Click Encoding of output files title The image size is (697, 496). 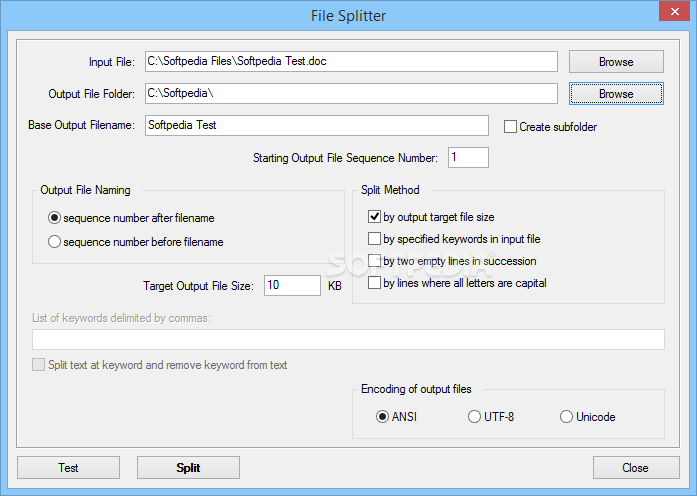coord(416,389)
